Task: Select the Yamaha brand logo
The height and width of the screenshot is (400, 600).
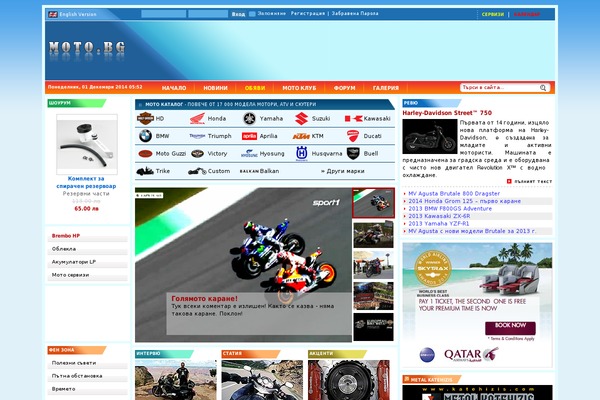Action: [249, 119]
